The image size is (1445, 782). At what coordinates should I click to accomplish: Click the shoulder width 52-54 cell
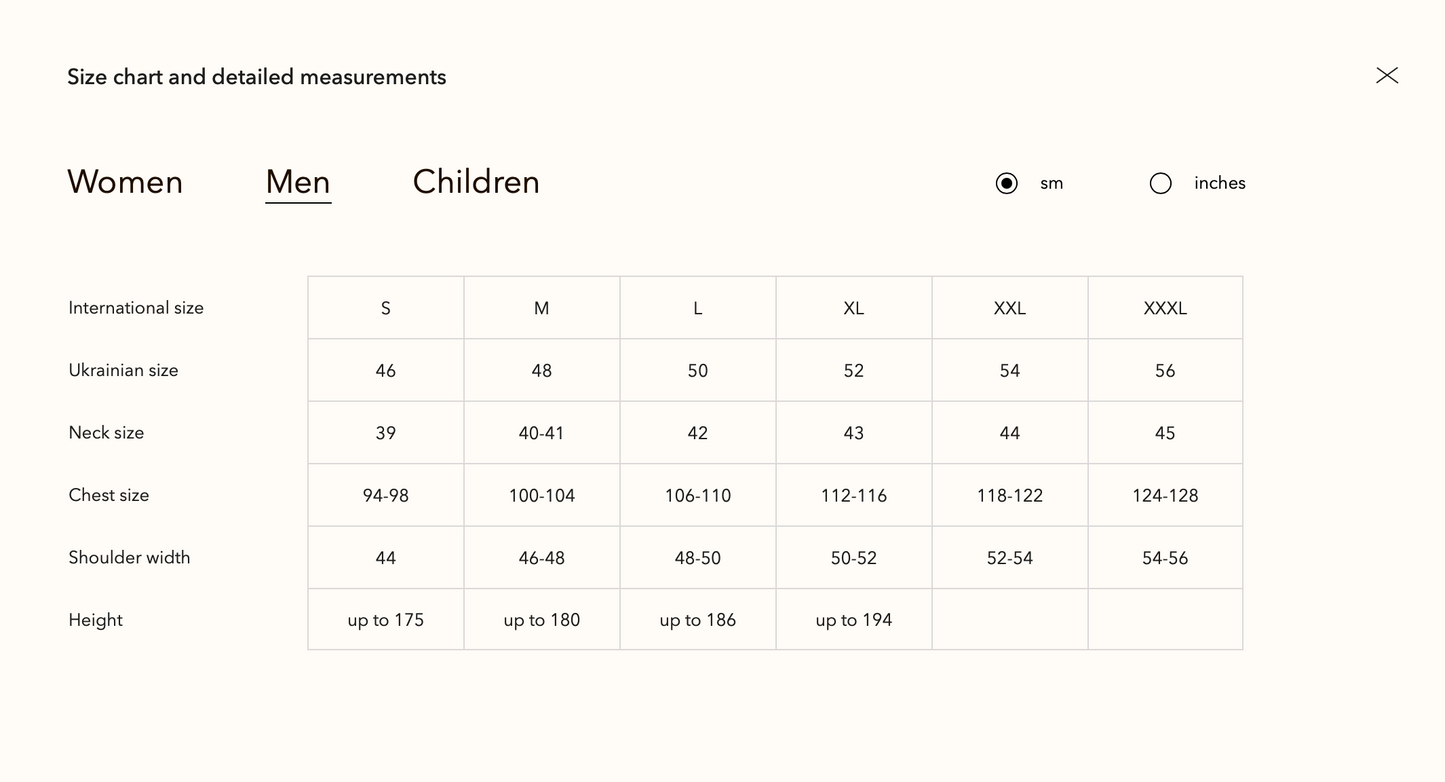tap(1009, 558)
